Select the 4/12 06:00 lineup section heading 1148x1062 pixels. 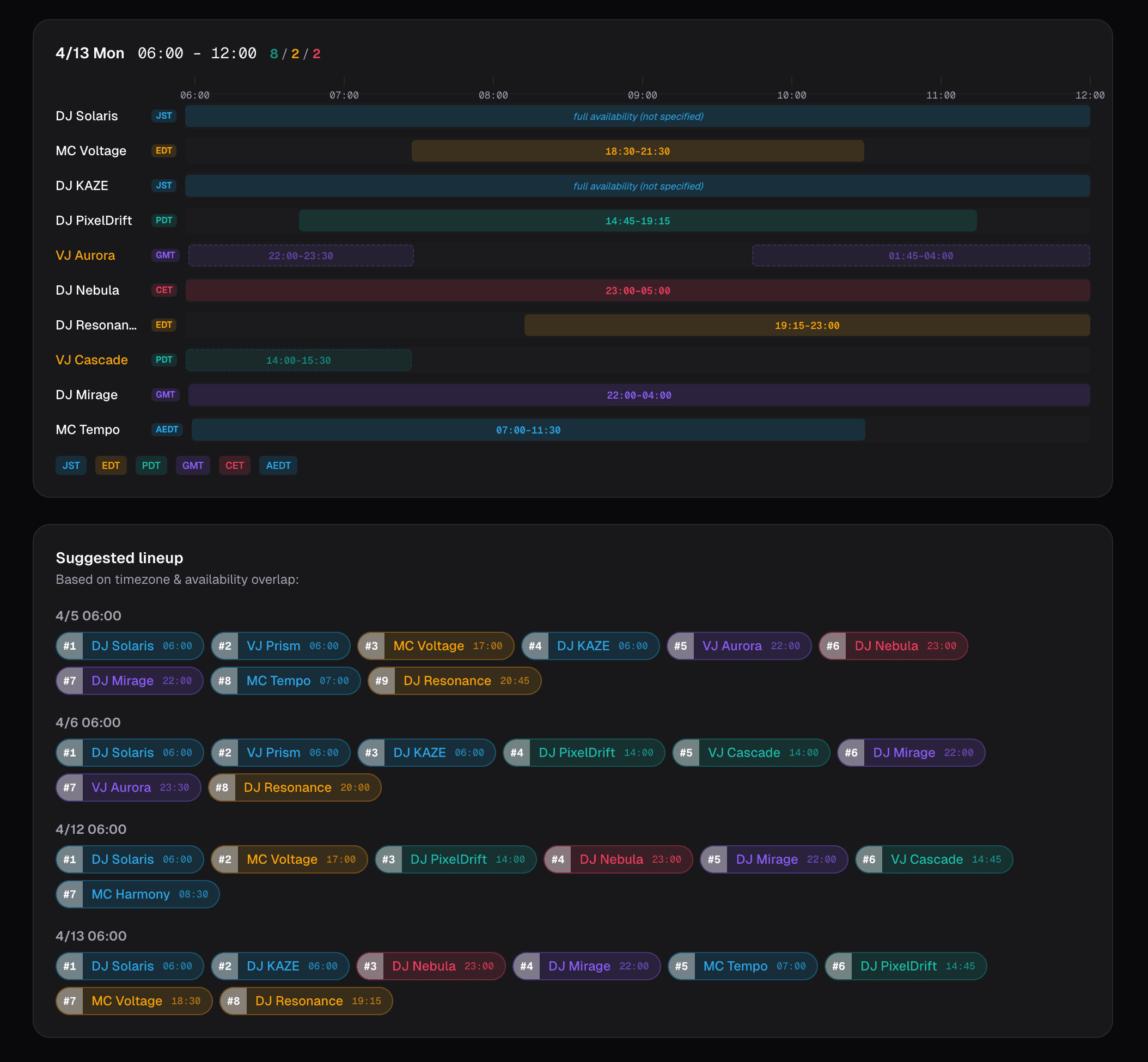coord(91,829)
